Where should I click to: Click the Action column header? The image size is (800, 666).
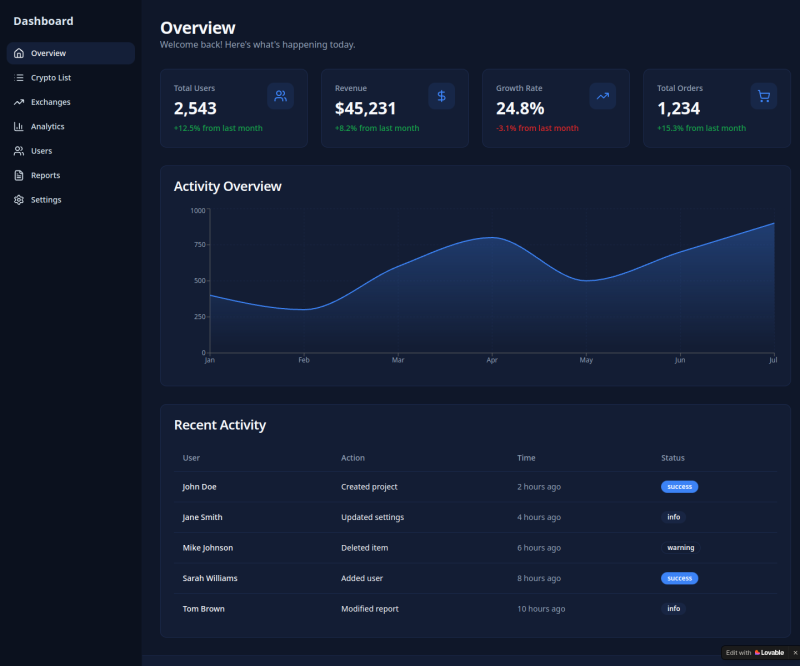(x=353, y=458)
